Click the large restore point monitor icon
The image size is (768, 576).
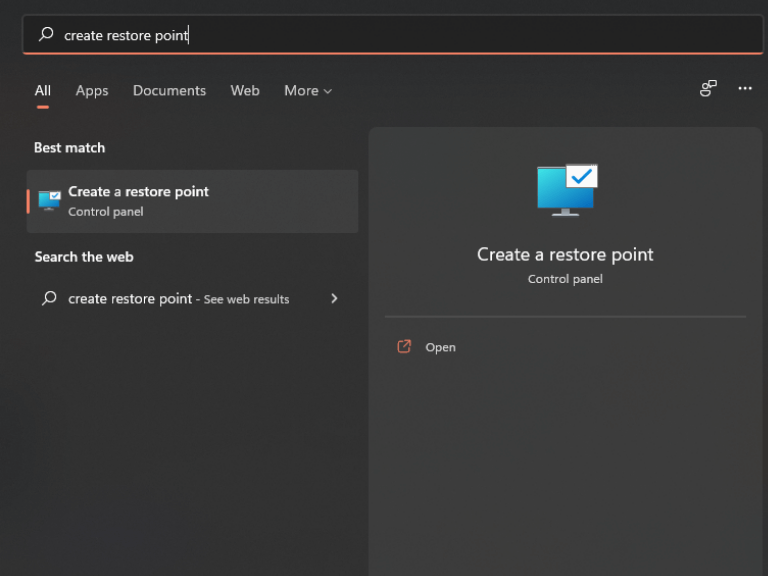click(567, 190)
